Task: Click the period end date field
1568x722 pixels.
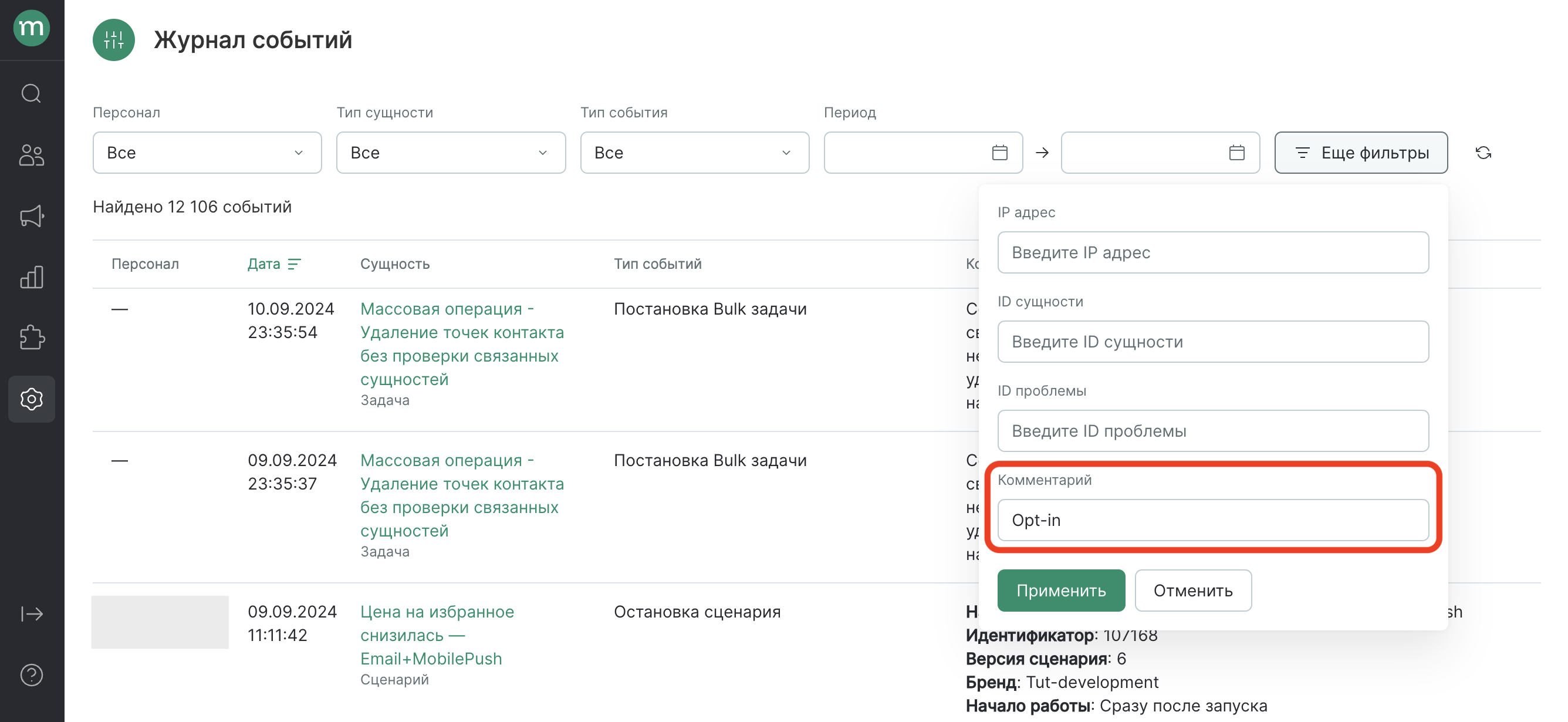Action: click(x=1160, y=153)
